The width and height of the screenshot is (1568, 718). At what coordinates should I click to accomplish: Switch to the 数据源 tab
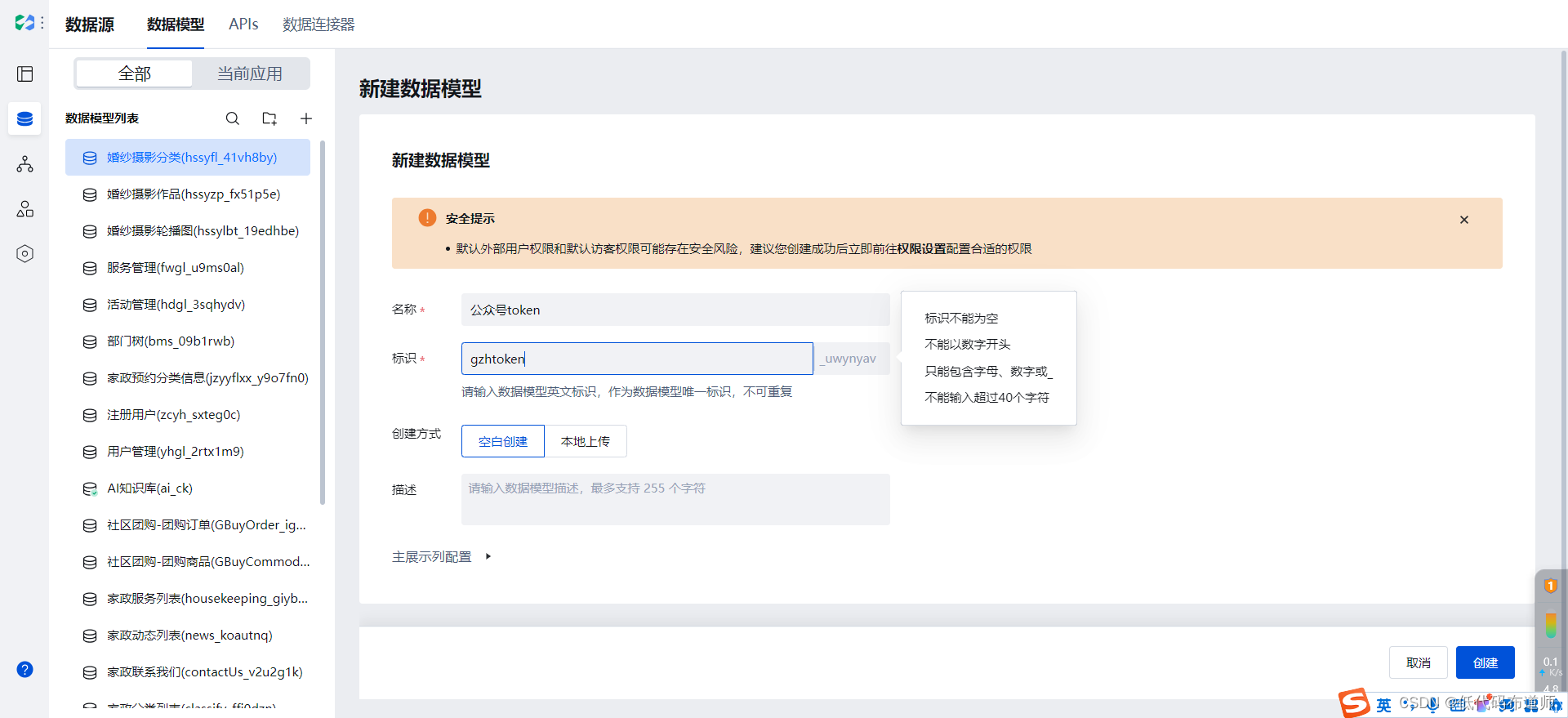tap(90, 25)
